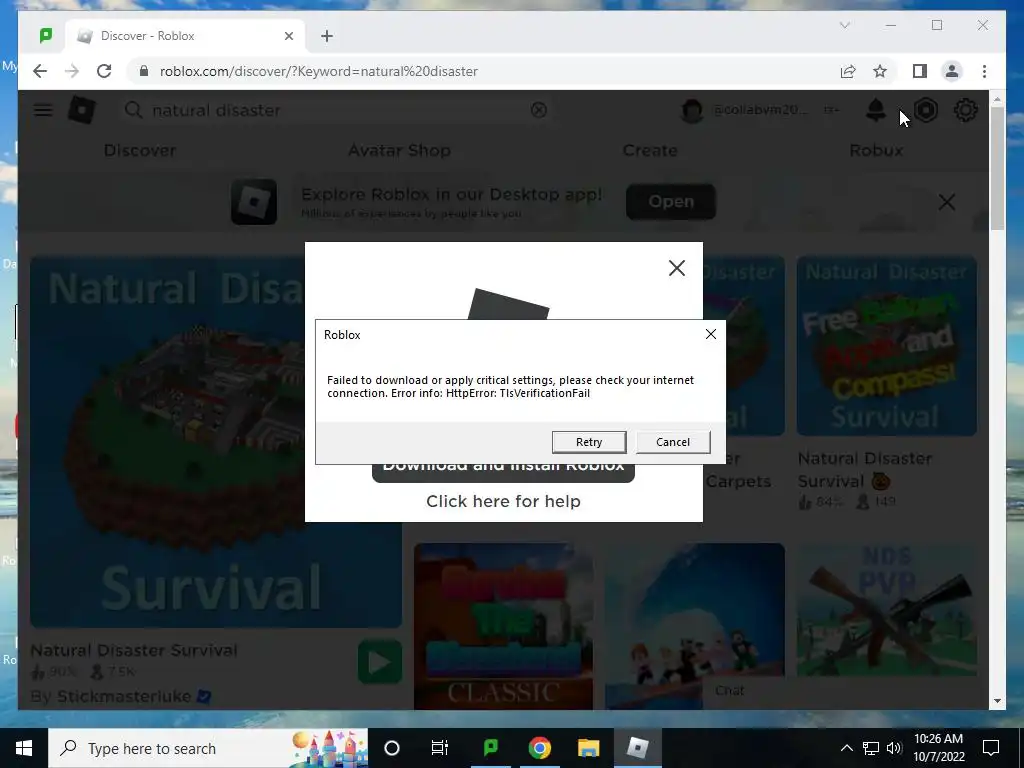Open the Chrome three-dot menu

[x=984, y=71]
